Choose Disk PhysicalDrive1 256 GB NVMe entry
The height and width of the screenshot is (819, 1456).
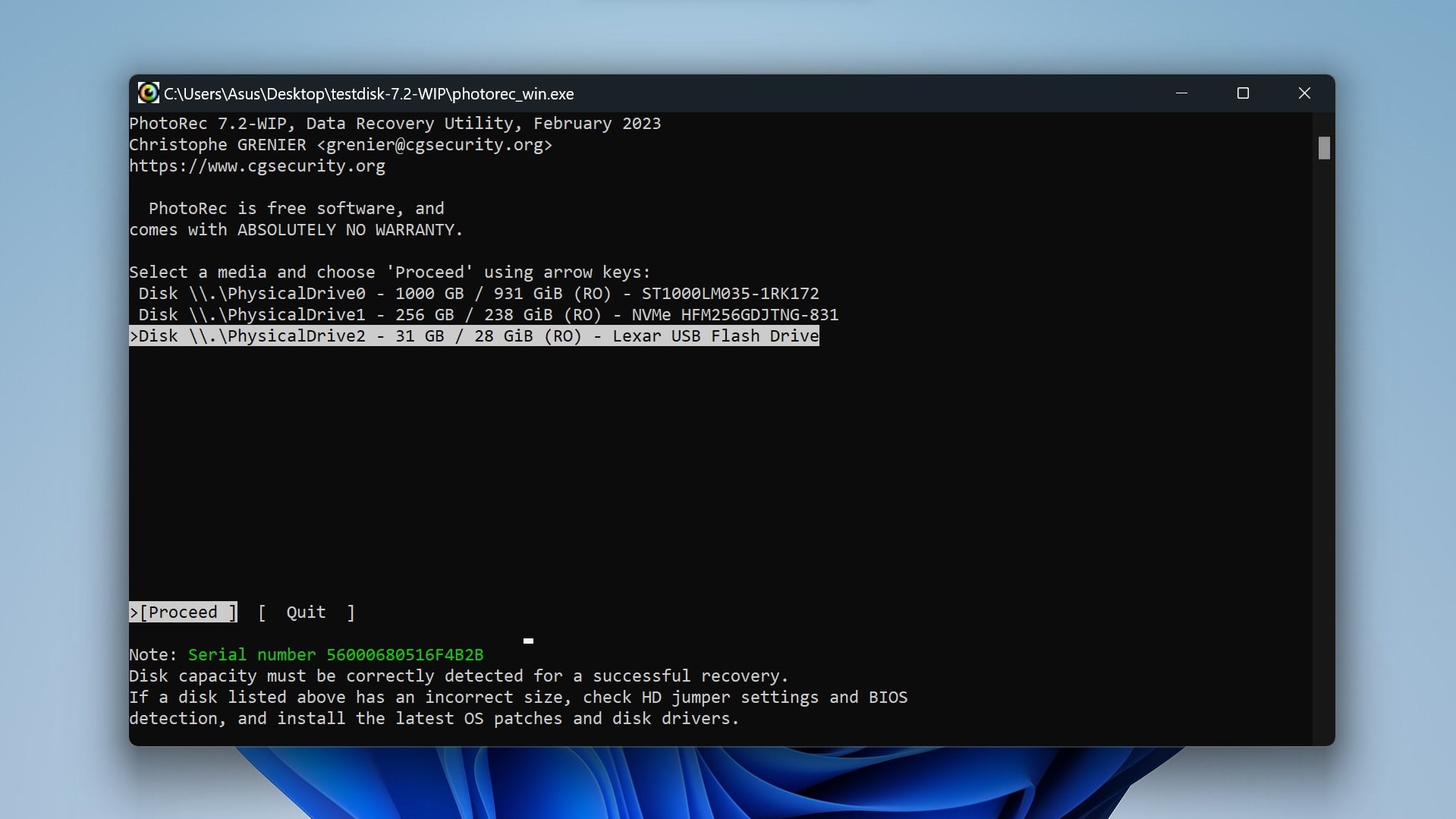click(488, 314)
